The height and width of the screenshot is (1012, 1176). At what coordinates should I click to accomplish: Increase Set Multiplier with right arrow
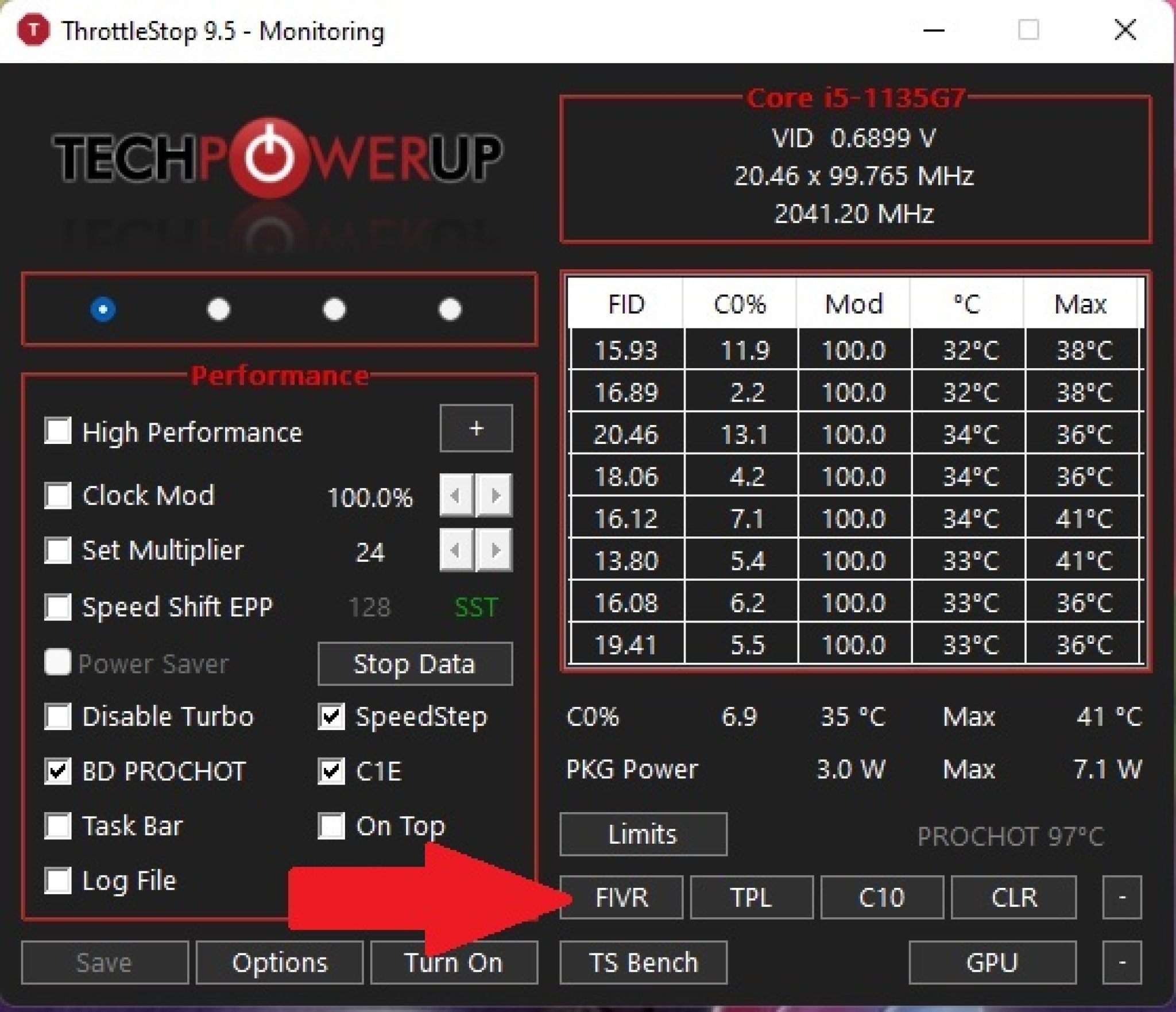point(494,550)
